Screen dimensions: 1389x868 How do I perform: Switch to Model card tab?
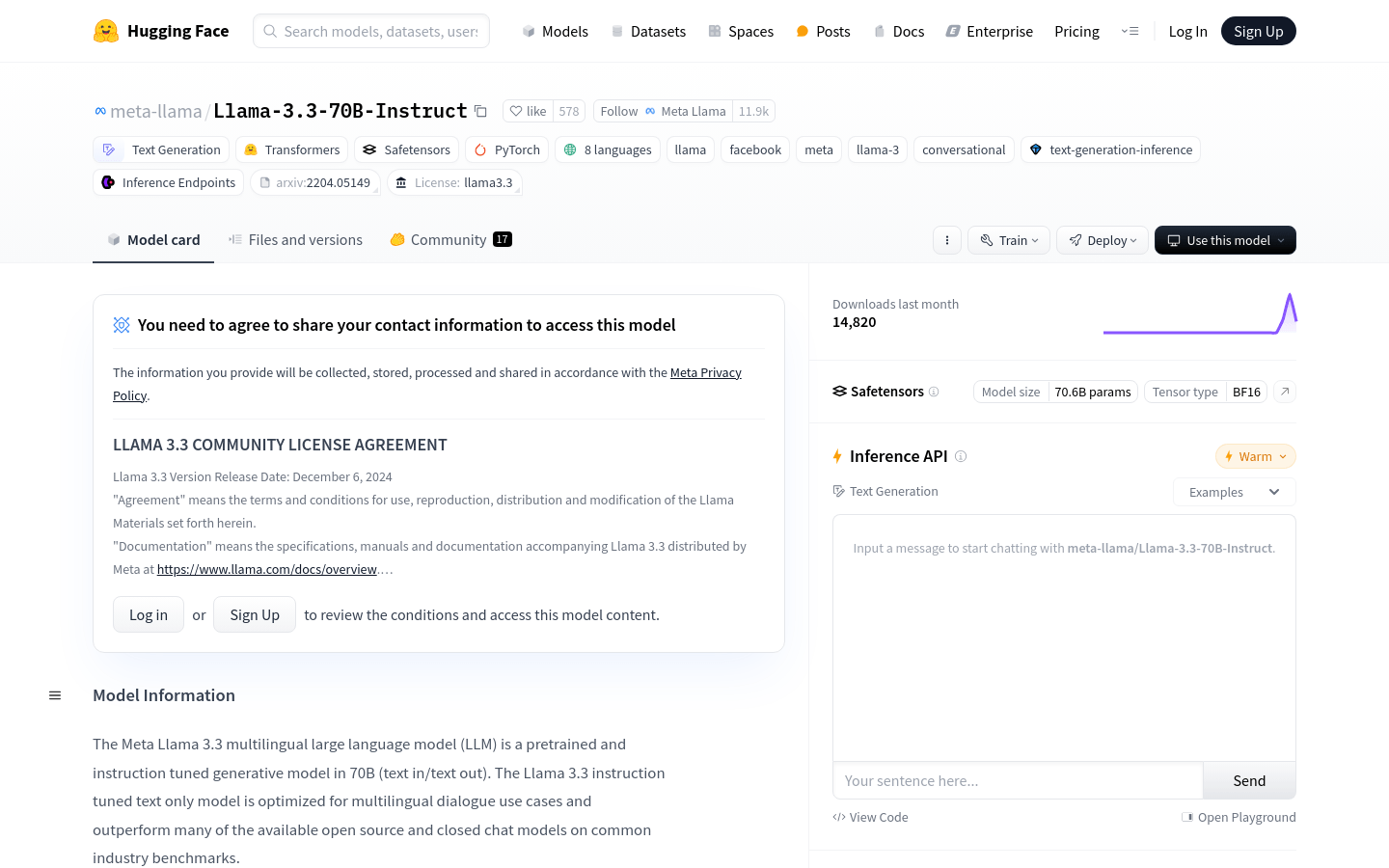click(x=153, y=240)
